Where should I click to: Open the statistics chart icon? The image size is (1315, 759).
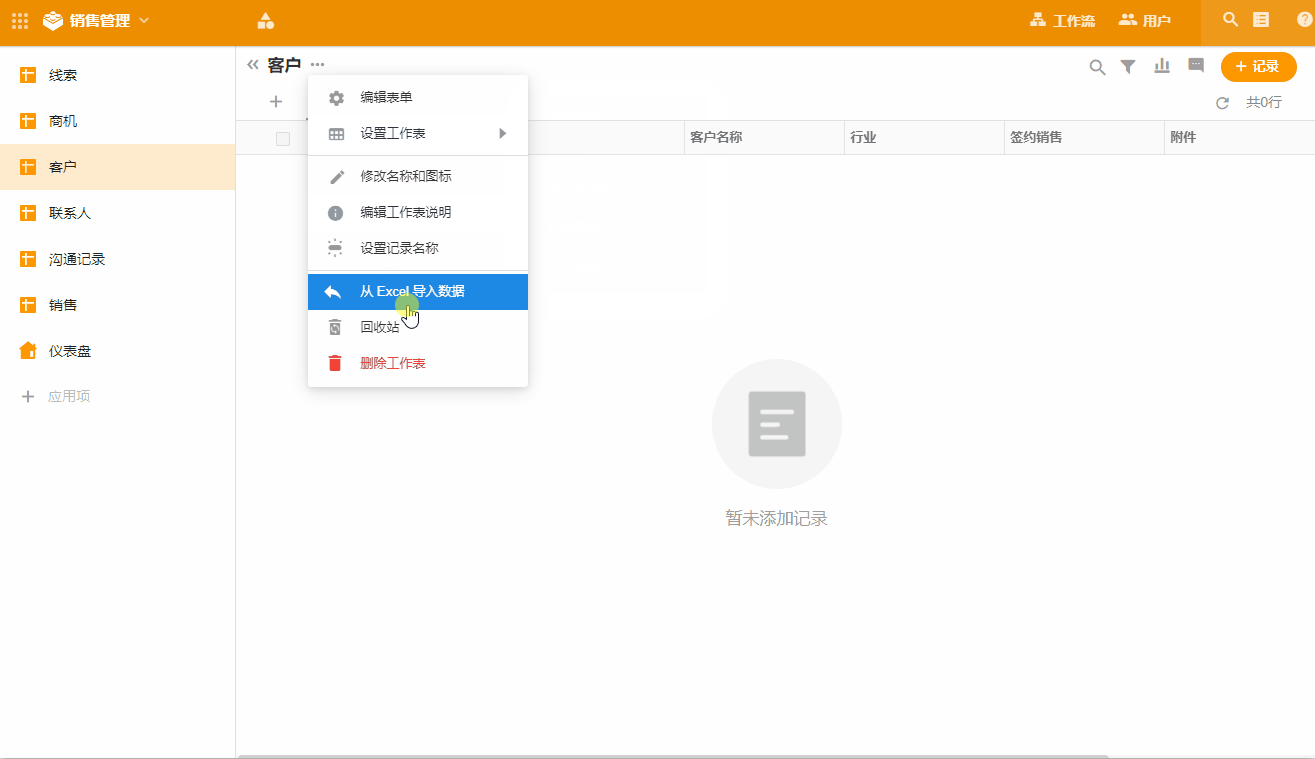point(1162,66)
